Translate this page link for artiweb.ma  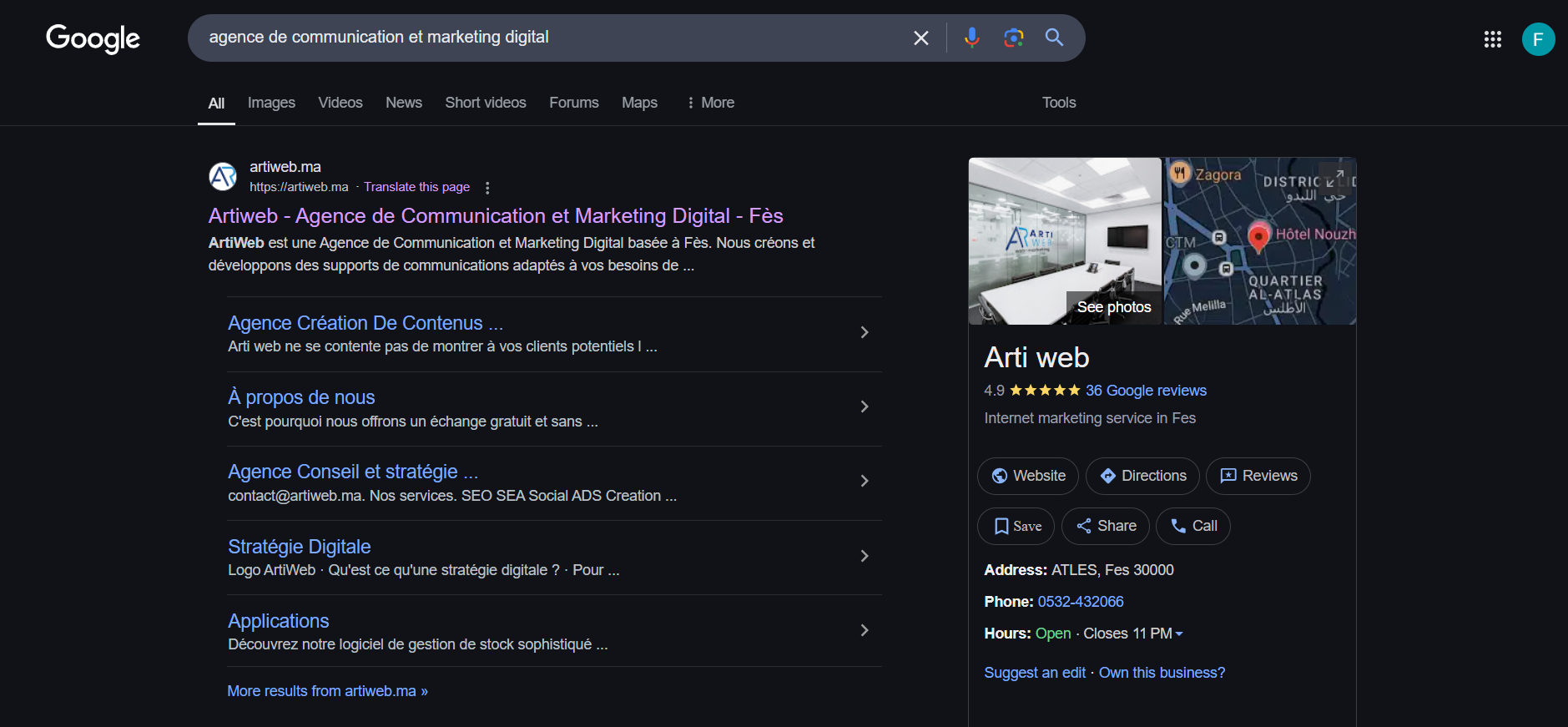click(416, 187)
